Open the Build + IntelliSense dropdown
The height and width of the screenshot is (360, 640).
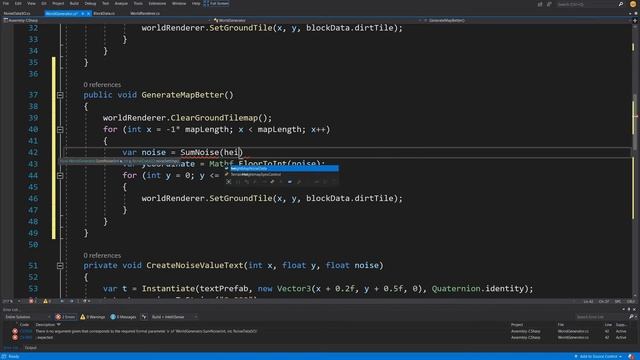pyautogui.click(x=174, y=317)
